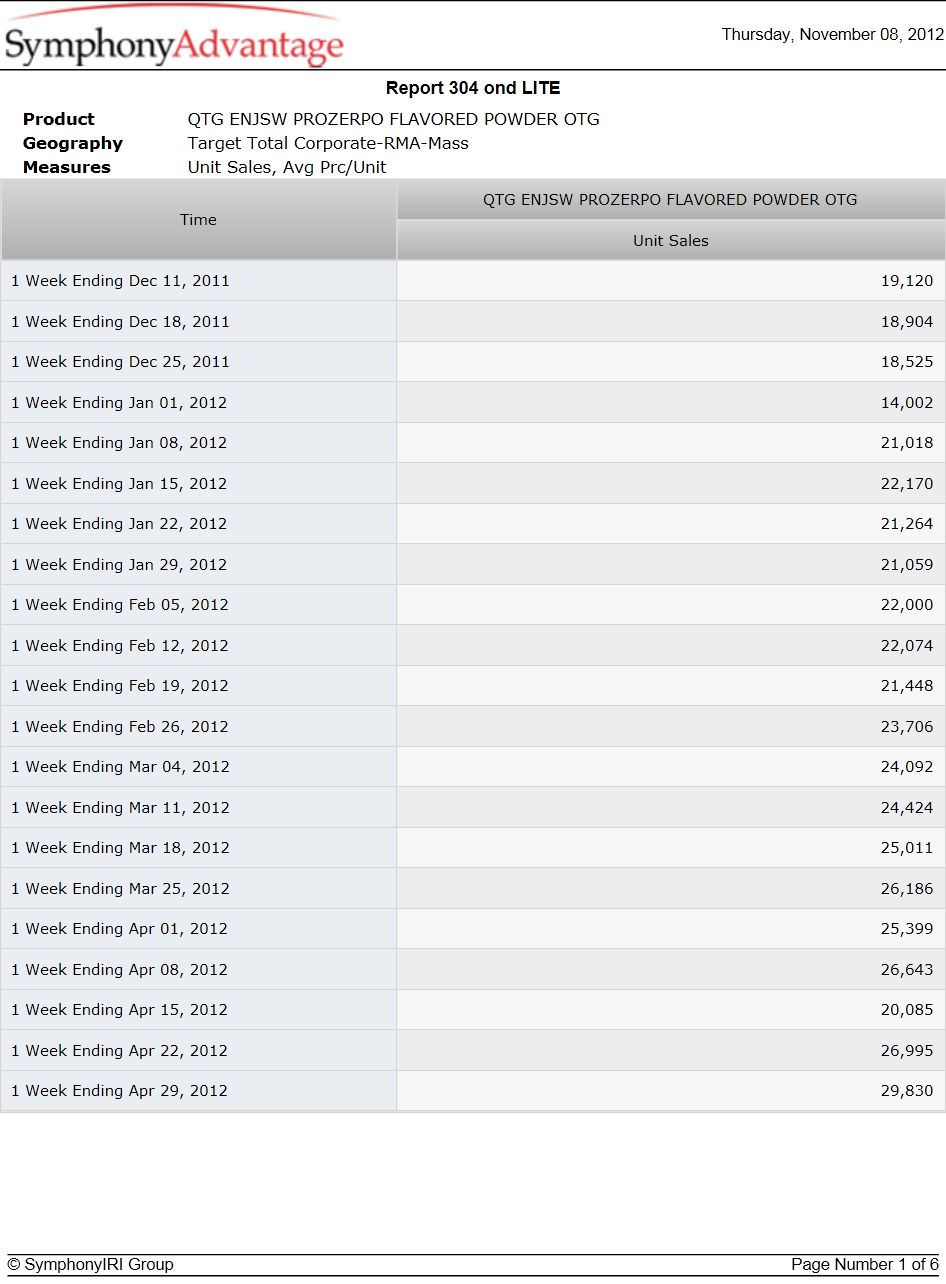Viewport: 946px width, 1284px height.
Task: Click the unit sales value 21,059
Action: 907,565
